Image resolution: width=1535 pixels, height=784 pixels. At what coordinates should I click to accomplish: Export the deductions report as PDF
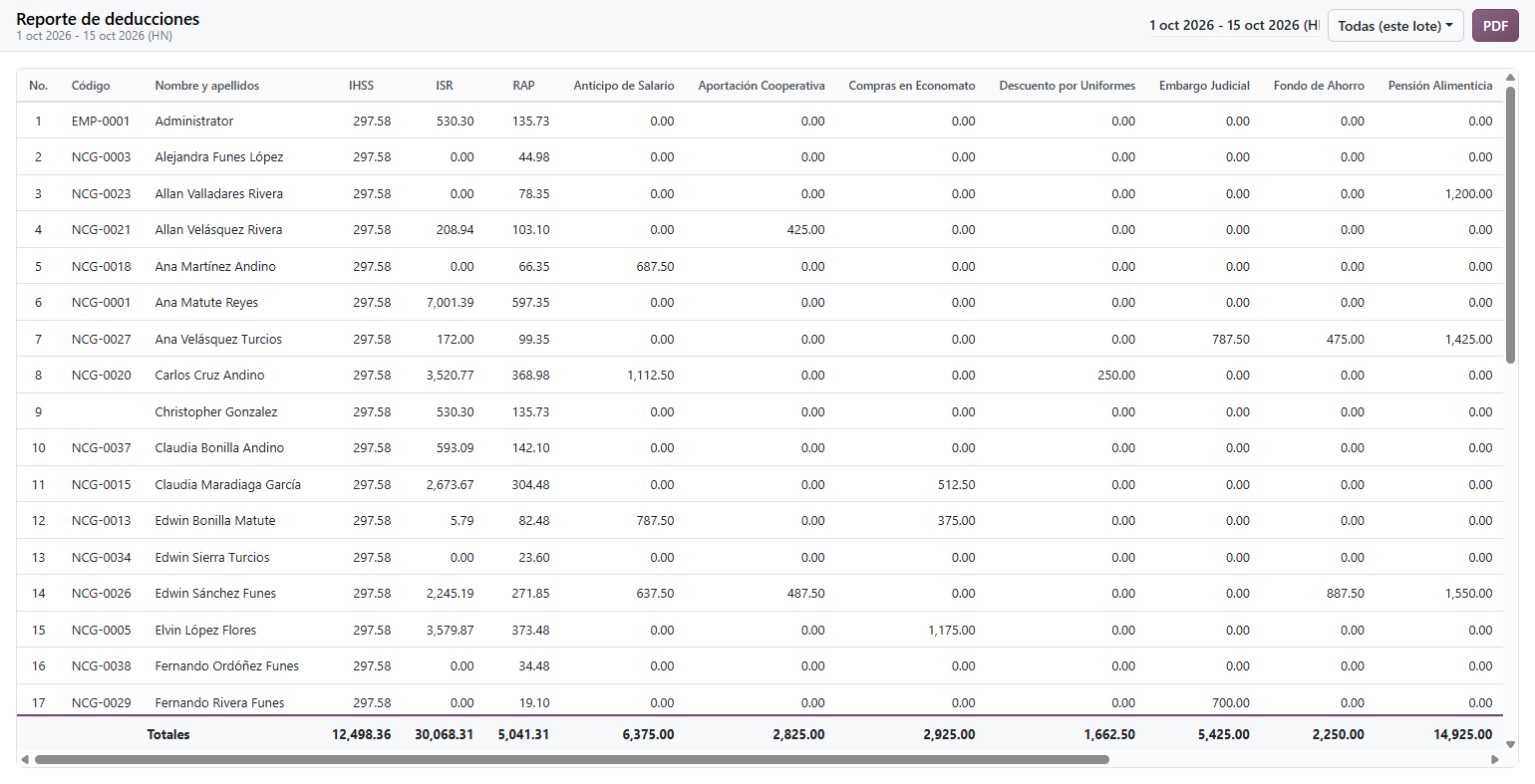(1495, 26)
